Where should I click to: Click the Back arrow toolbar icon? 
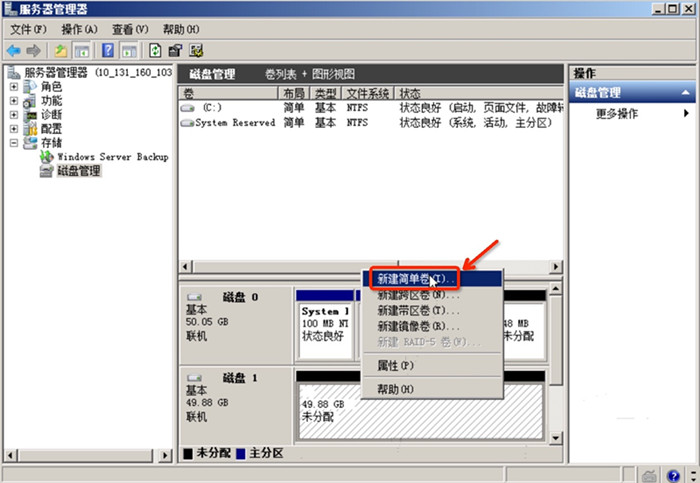point(14,51)
